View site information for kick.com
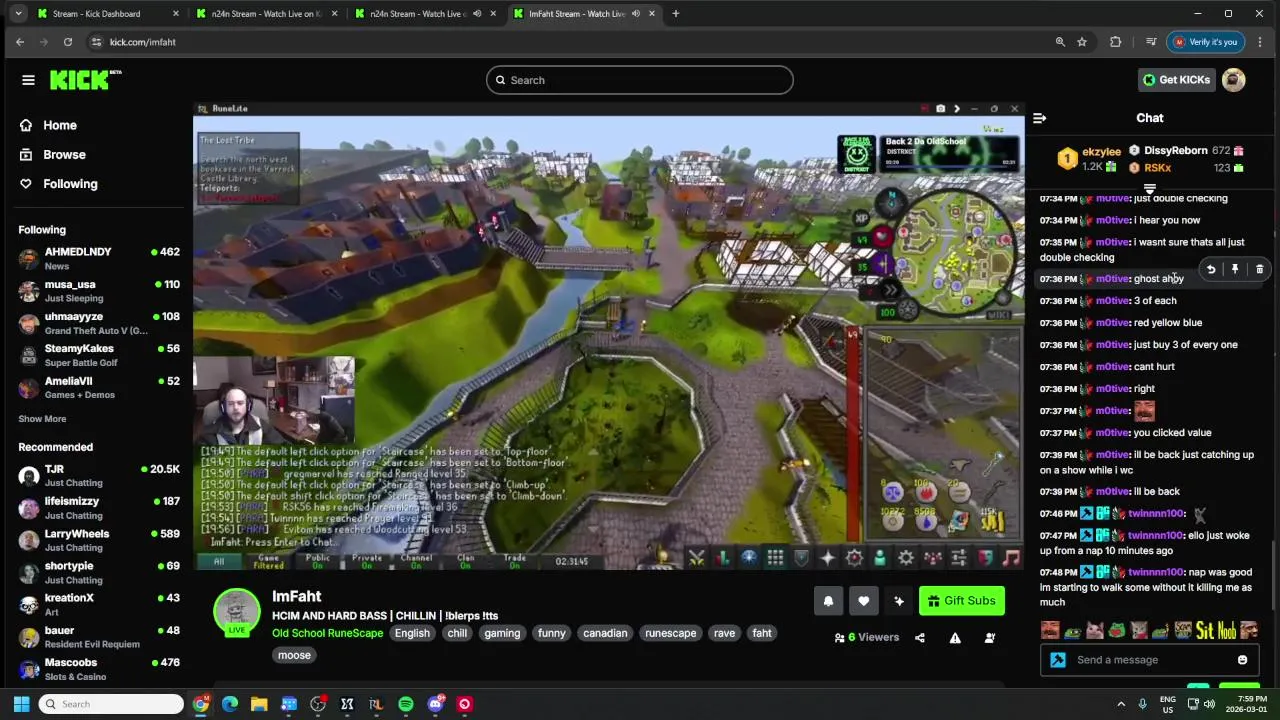 click(x=96, y=42)
